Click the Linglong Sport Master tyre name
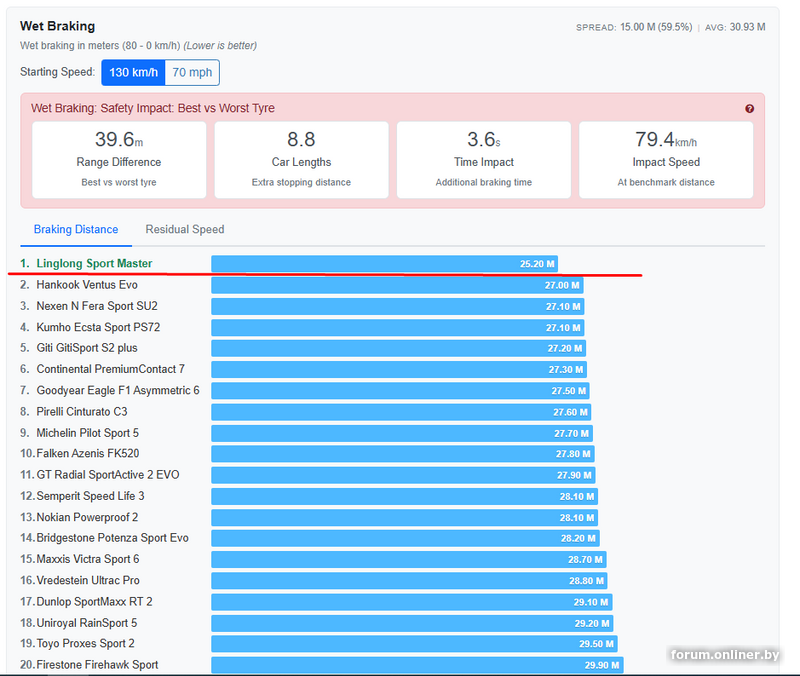 coord(94,264)
